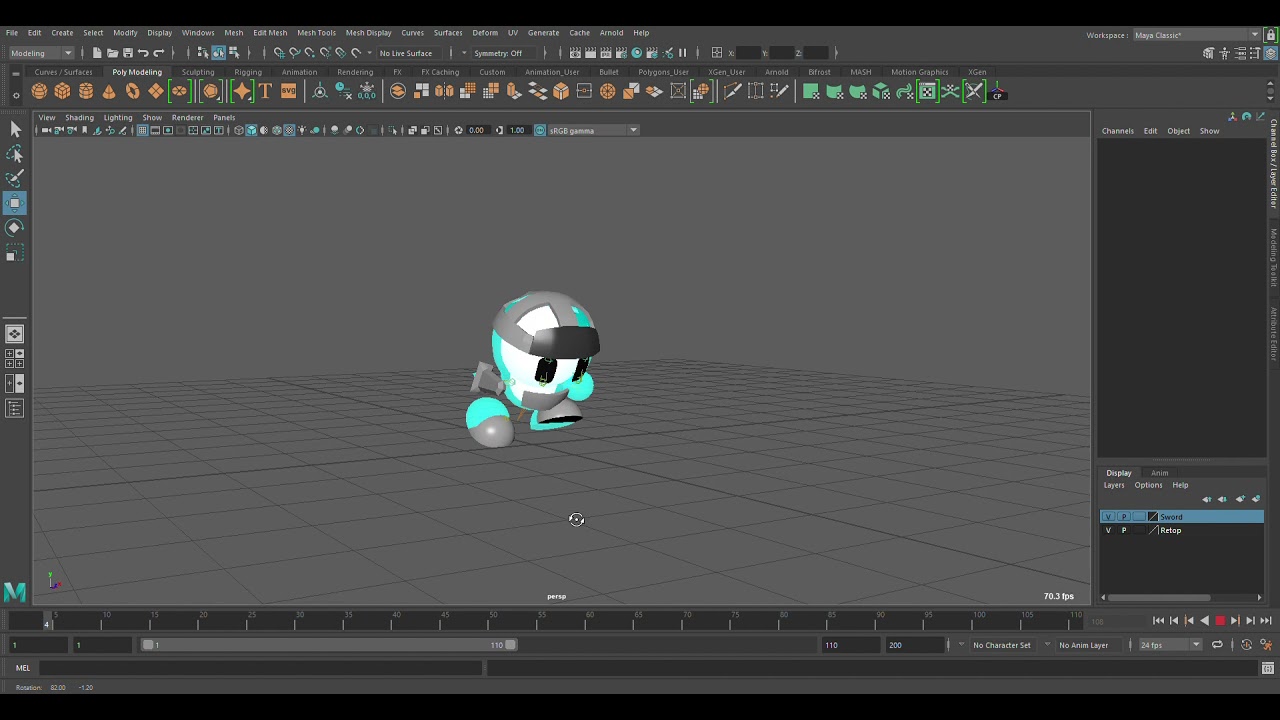This screenshot has height=720, width=1280.
Task: Open the Mesh Tools menu
Action: tap(316, 33)
